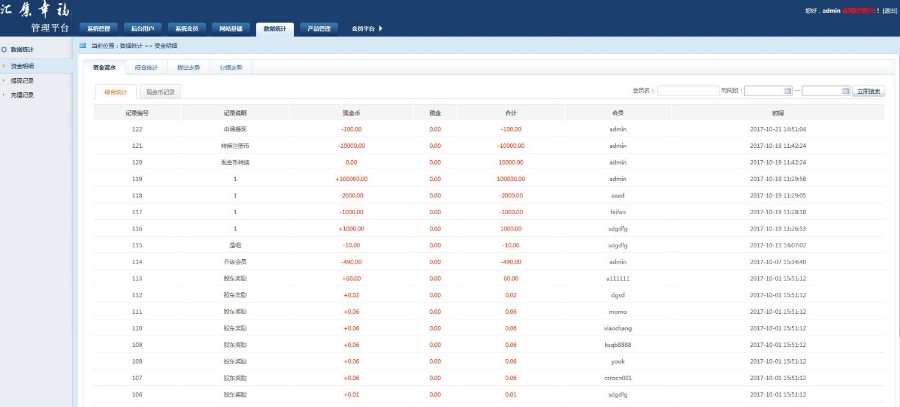Select record number 111

pyautogui.click(x=137, y=312)
